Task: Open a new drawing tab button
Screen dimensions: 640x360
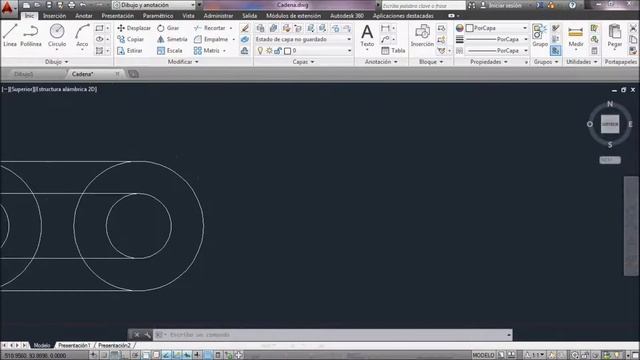Action: 133,74
